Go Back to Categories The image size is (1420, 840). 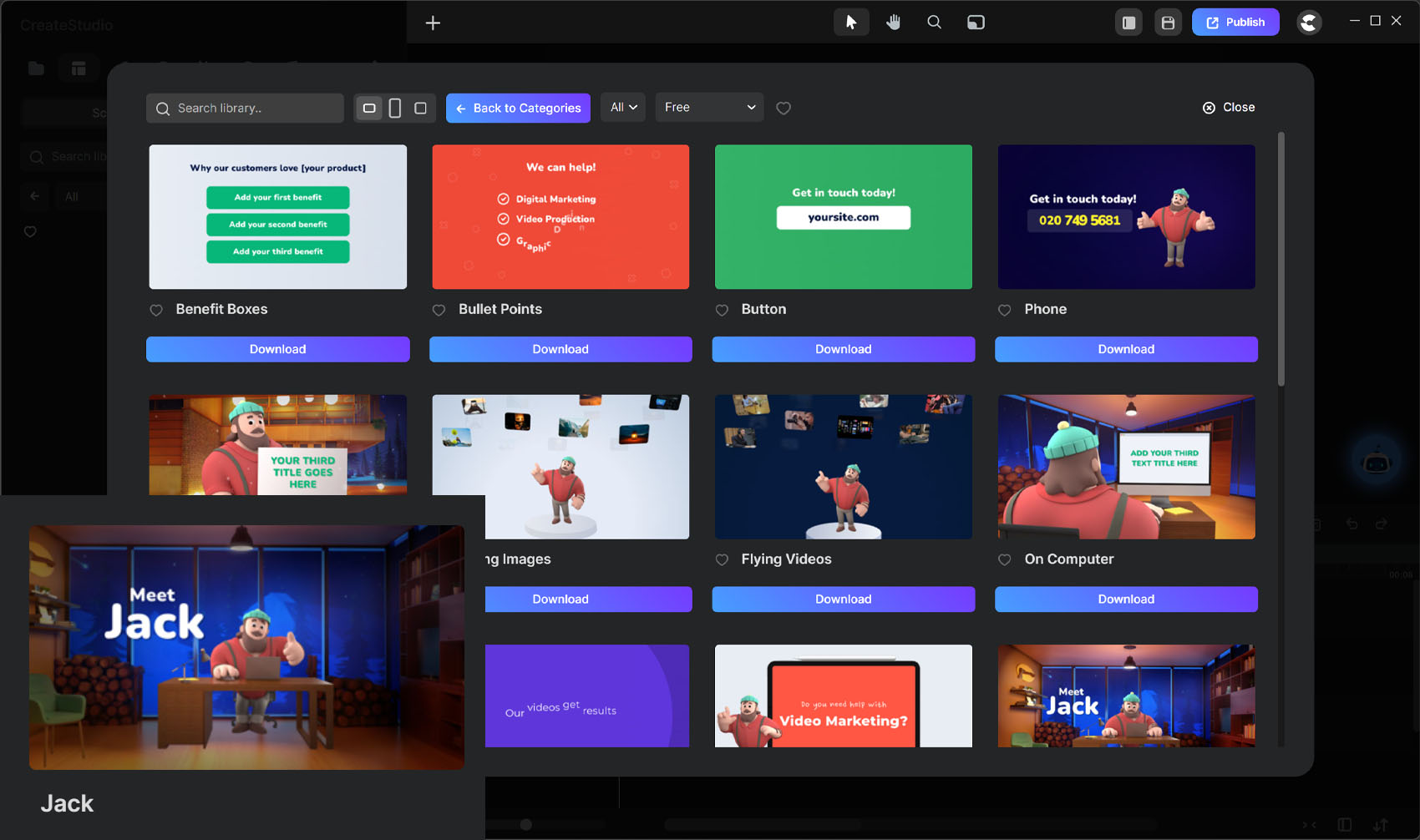518,108
